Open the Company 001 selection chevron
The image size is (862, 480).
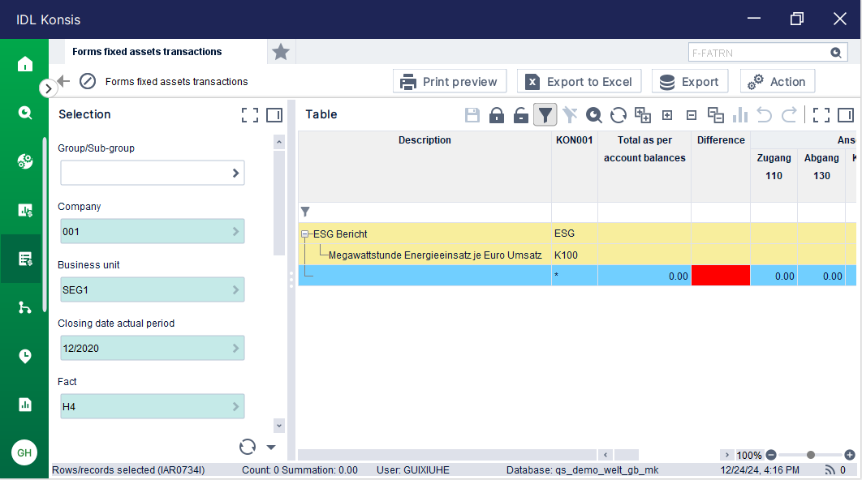pos(236,231)
